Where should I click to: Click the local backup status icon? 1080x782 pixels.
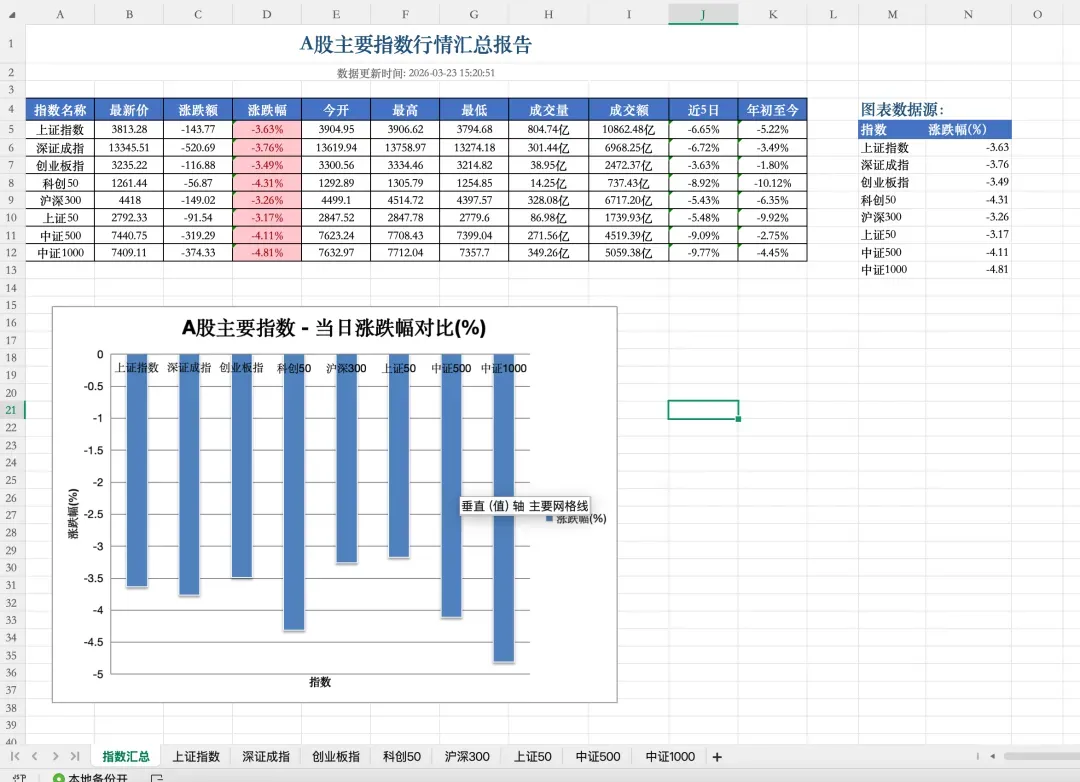(x=58, y=778)
